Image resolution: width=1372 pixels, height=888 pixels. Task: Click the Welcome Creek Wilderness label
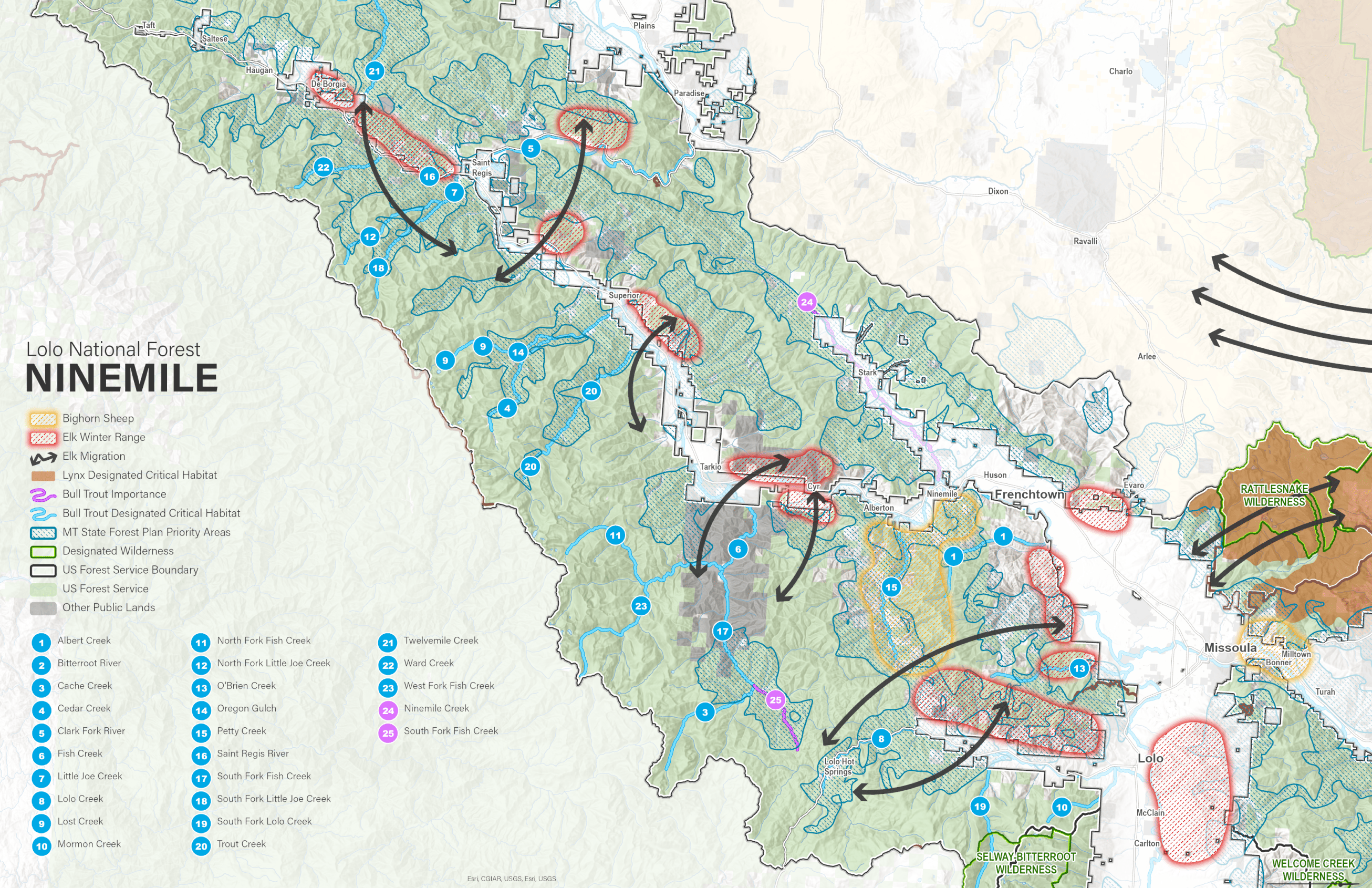1313,870
